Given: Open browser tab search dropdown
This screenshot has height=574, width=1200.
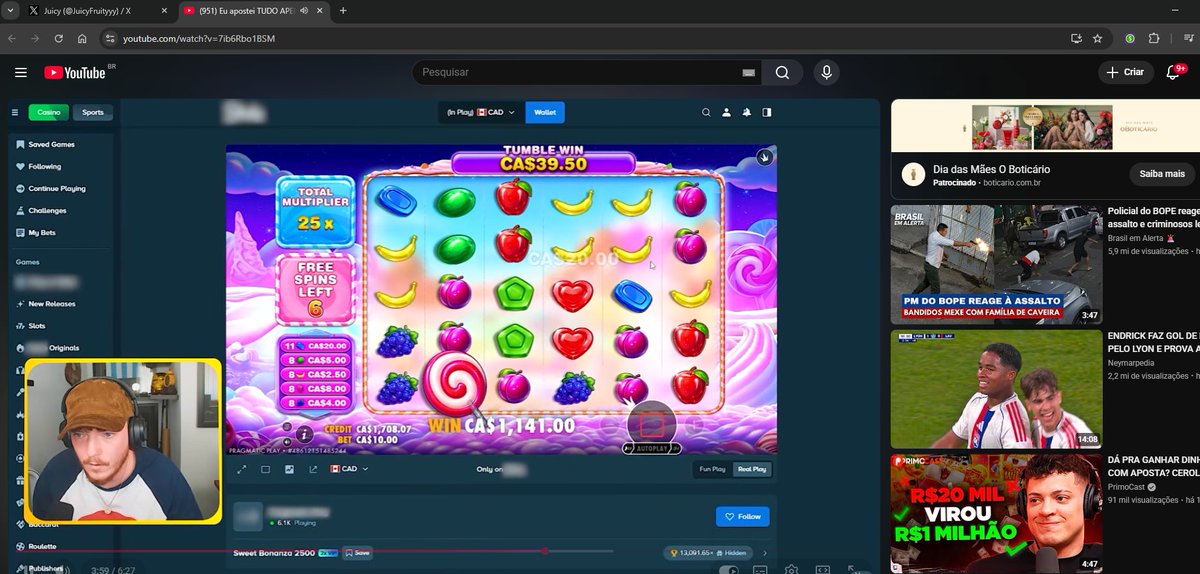Looking at the screenshot, I should click(12, 10).
